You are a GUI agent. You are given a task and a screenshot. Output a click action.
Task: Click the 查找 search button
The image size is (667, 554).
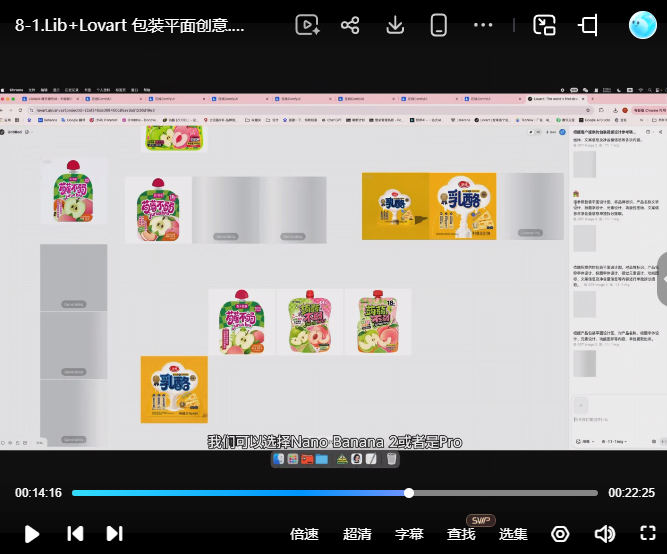tap(461, 534)
